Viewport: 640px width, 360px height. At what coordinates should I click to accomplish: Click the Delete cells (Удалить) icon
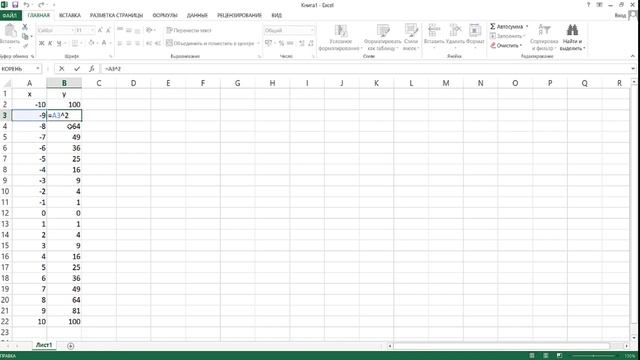455,31
